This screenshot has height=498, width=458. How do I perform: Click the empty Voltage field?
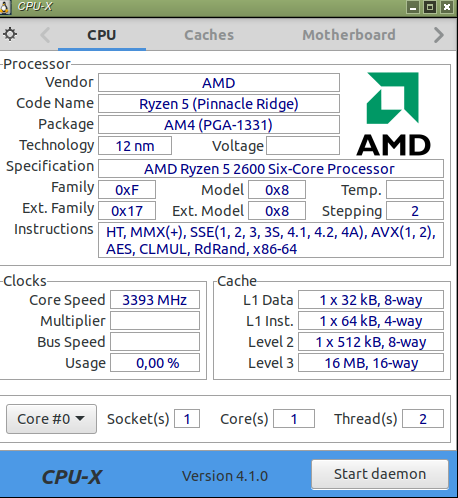point(303,146)
